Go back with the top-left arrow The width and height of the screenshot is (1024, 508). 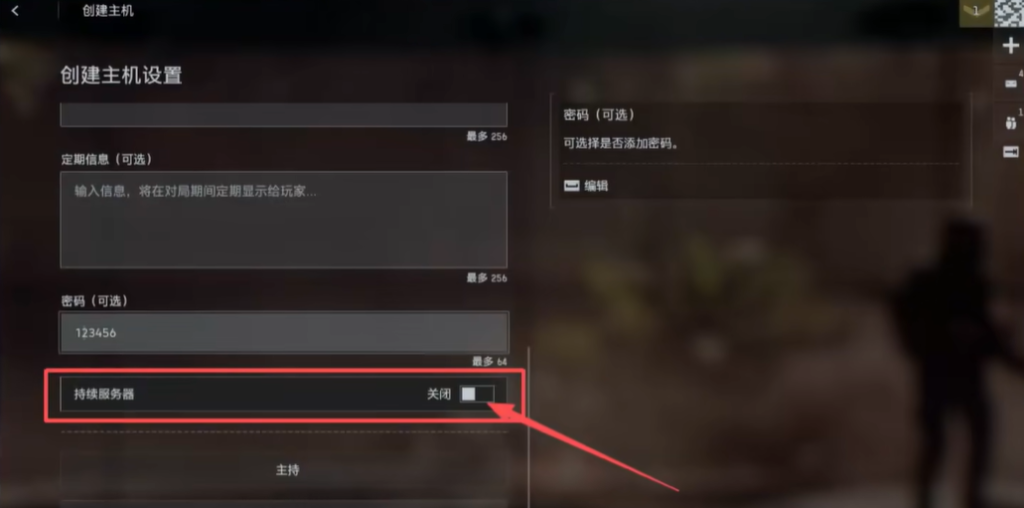[15, 10]
